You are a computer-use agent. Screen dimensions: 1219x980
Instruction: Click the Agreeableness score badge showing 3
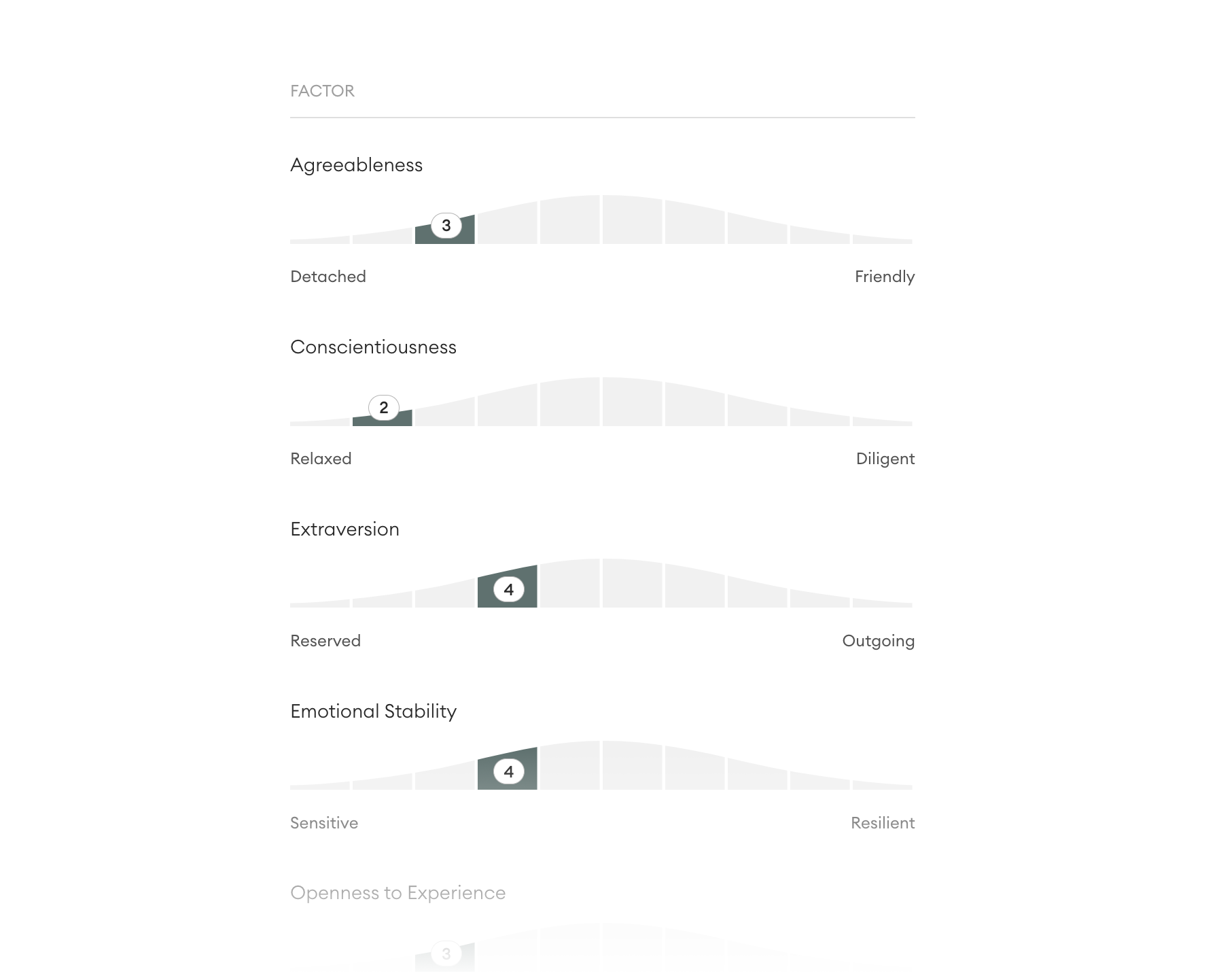(x=446, y=226)
